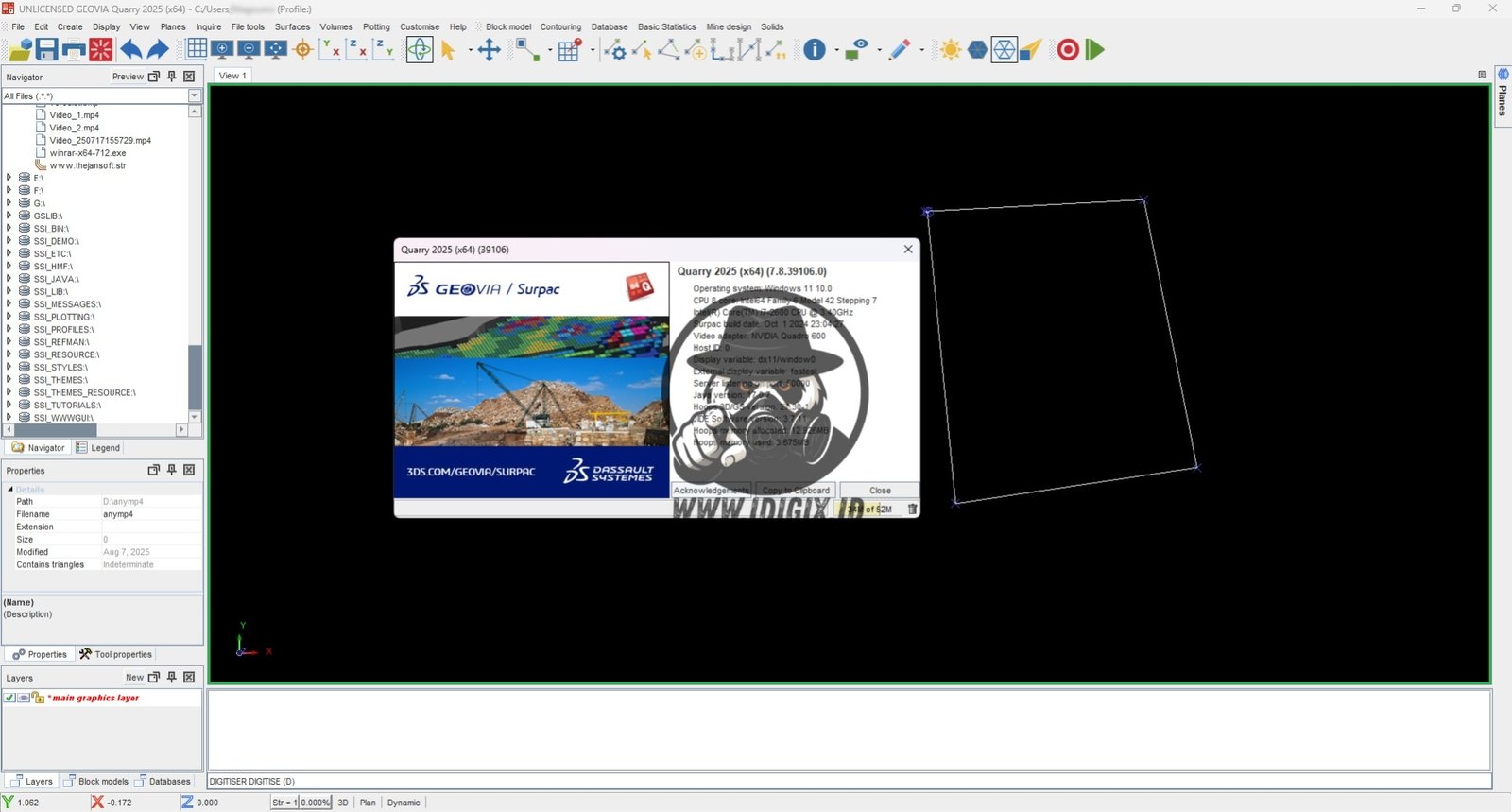The height and width of the screenshot is (812, 1512).
Task: Click Close button in the About dialog
Action: coord(880,491)
